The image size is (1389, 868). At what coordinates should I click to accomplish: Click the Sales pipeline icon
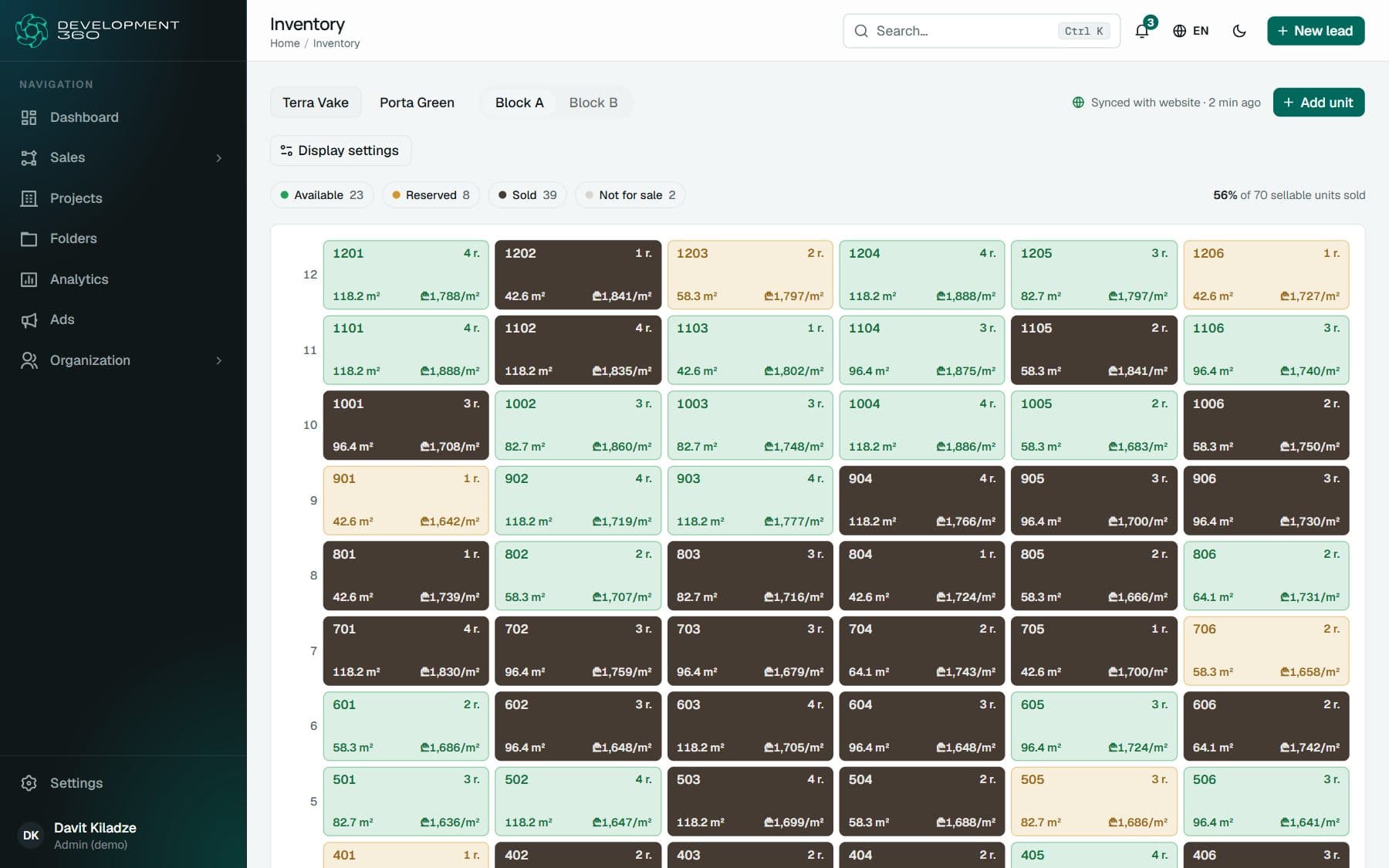click(x=29, y=157)
